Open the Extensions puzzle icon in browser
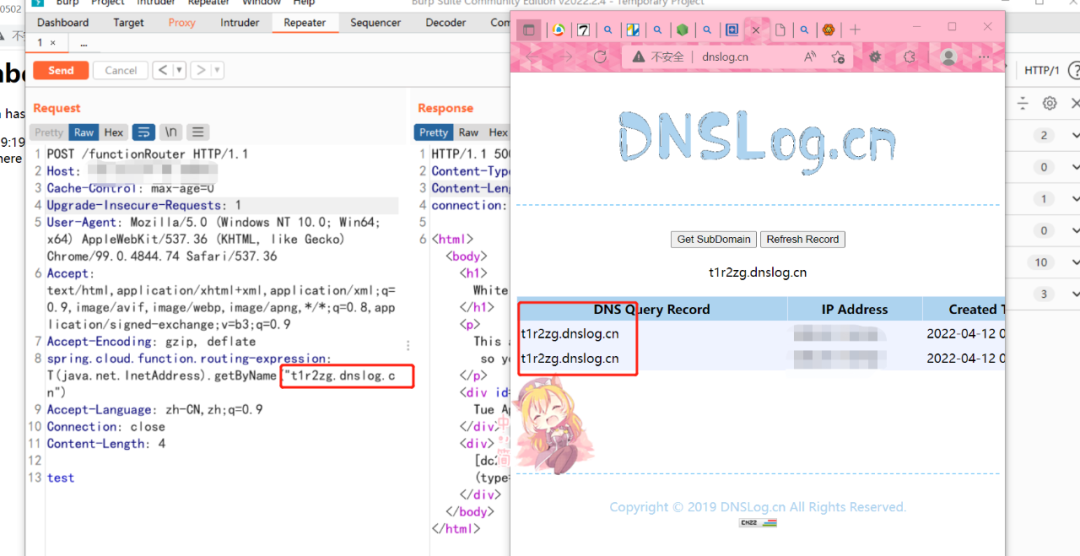Image resolution: width=1080 pixels, height=556 pixels. pyautogui.click(x=910, y=56)
